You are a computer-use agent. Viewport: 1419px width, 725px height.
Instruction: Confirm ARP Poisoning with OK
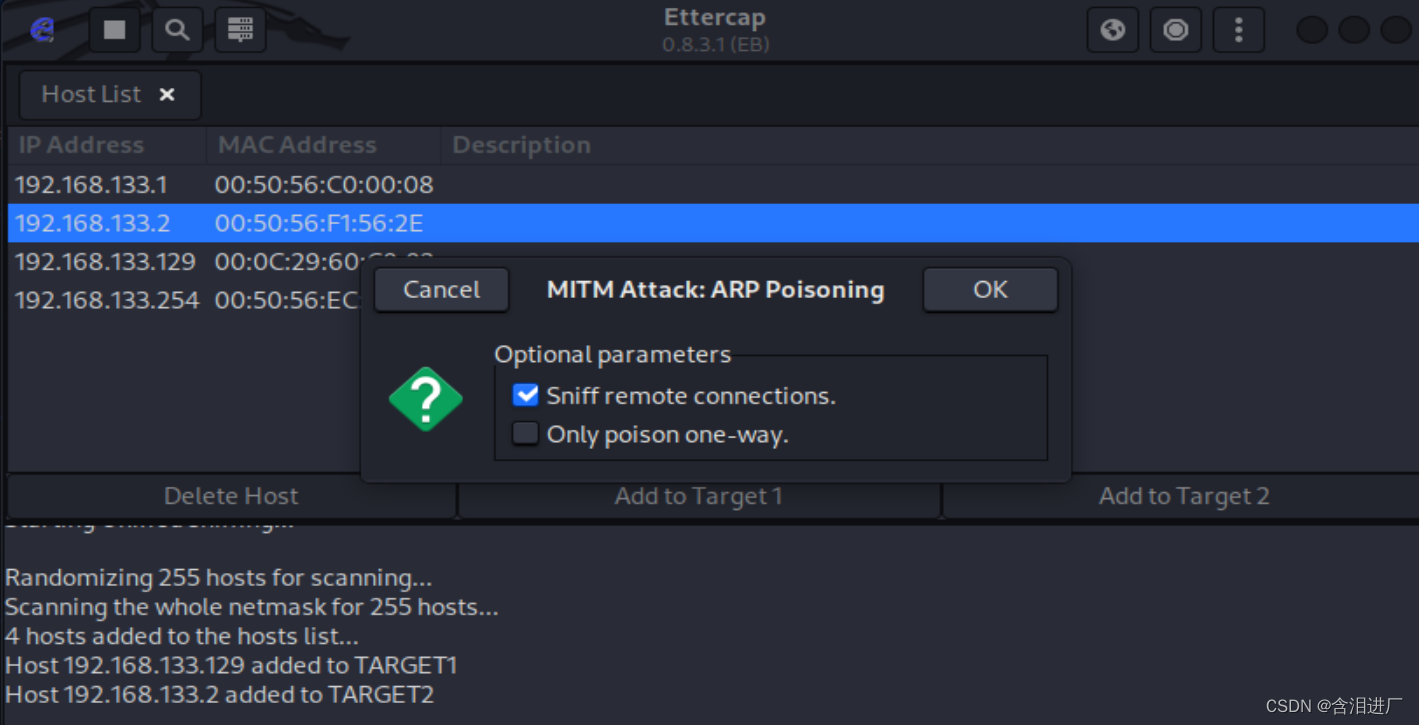coord(990,290)
